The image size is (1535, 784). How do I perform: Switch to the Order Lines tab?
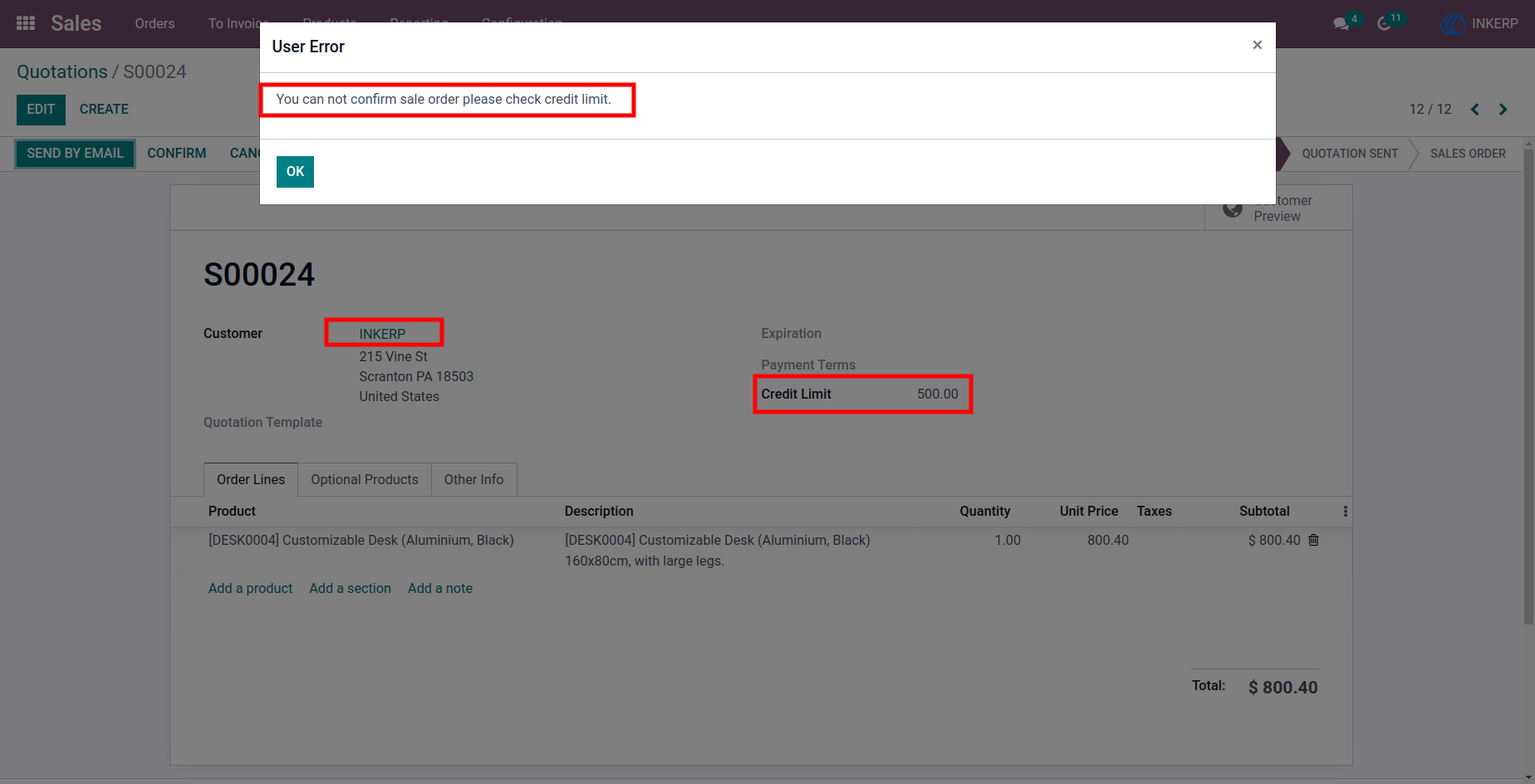pos(251,480)
